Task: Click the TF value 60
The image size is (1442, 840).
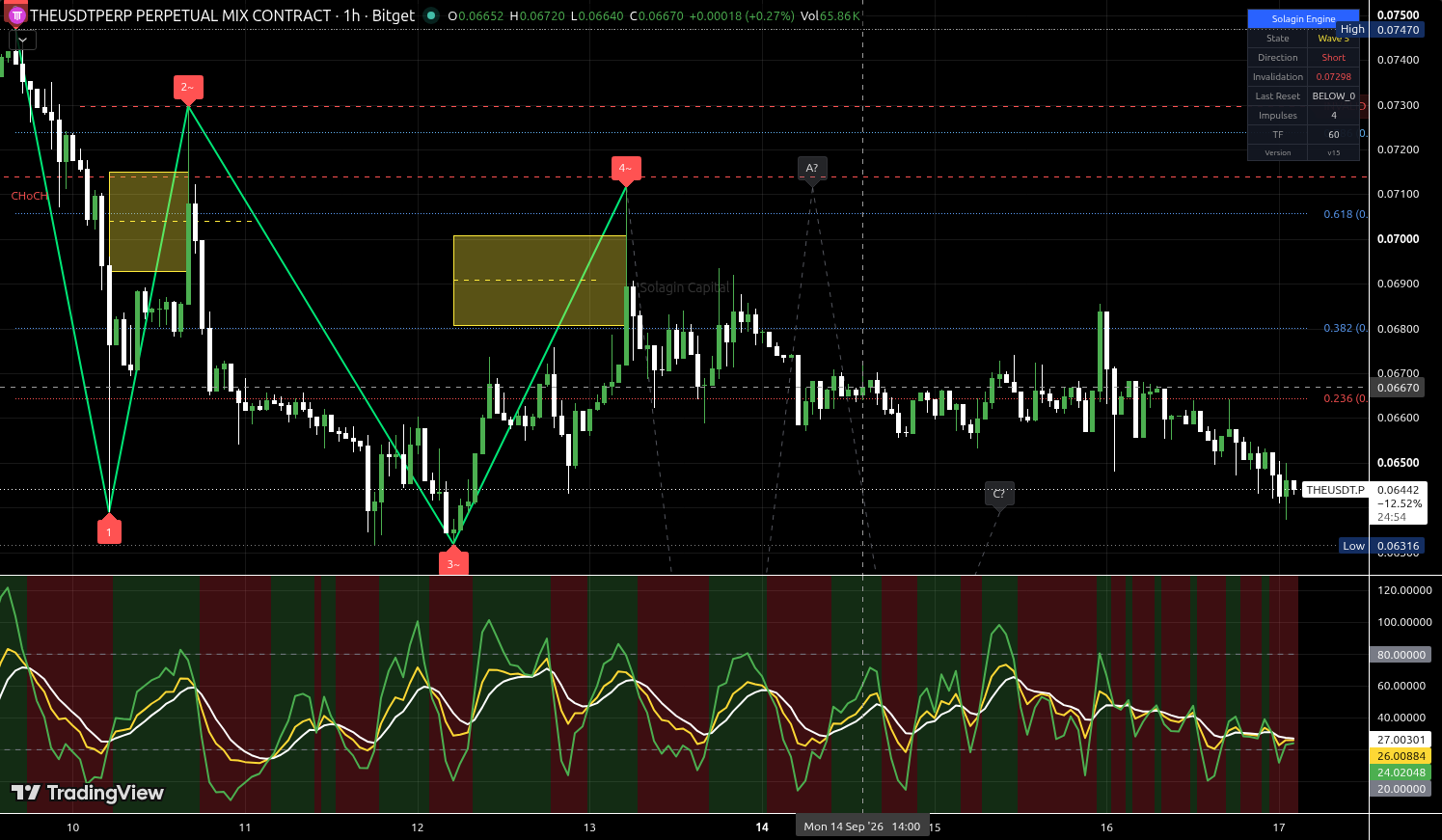Action: [1333, 135]
